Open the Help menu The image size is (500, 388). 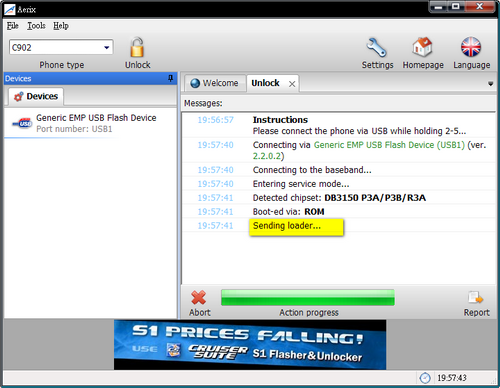click(61, 26)
